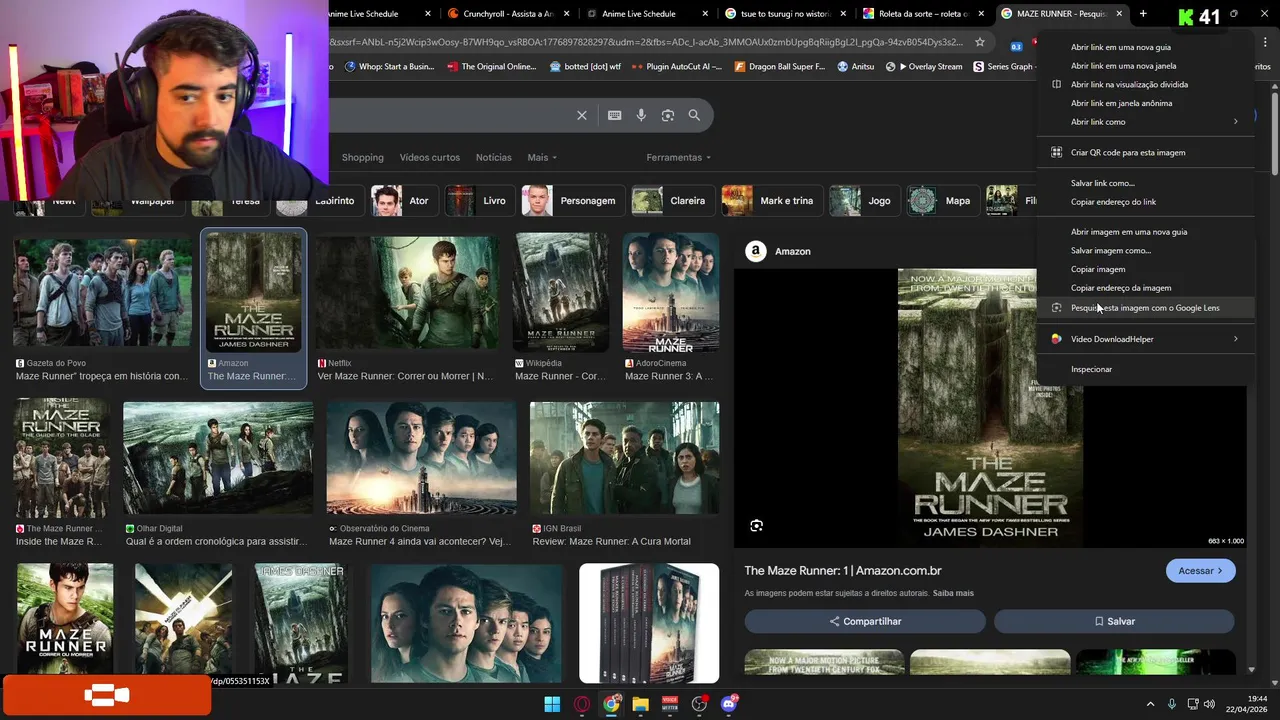Image resolution: width=1280 pixels, height=720 pixels.
Task: Open a new browser tab with plus
Action: coord(1143,14)
